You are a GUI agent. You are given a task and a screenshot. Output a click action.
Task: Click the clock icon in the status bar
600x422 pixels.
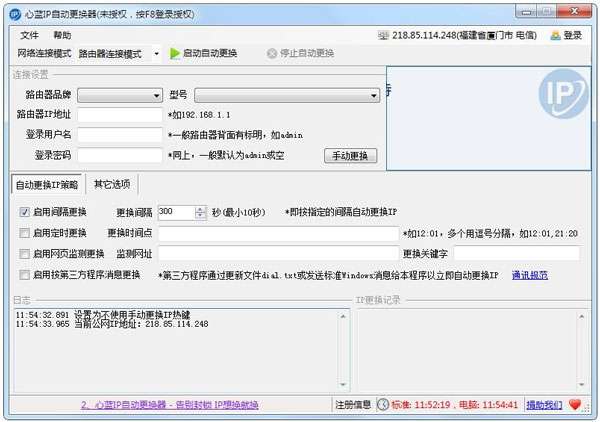[383, 404]
